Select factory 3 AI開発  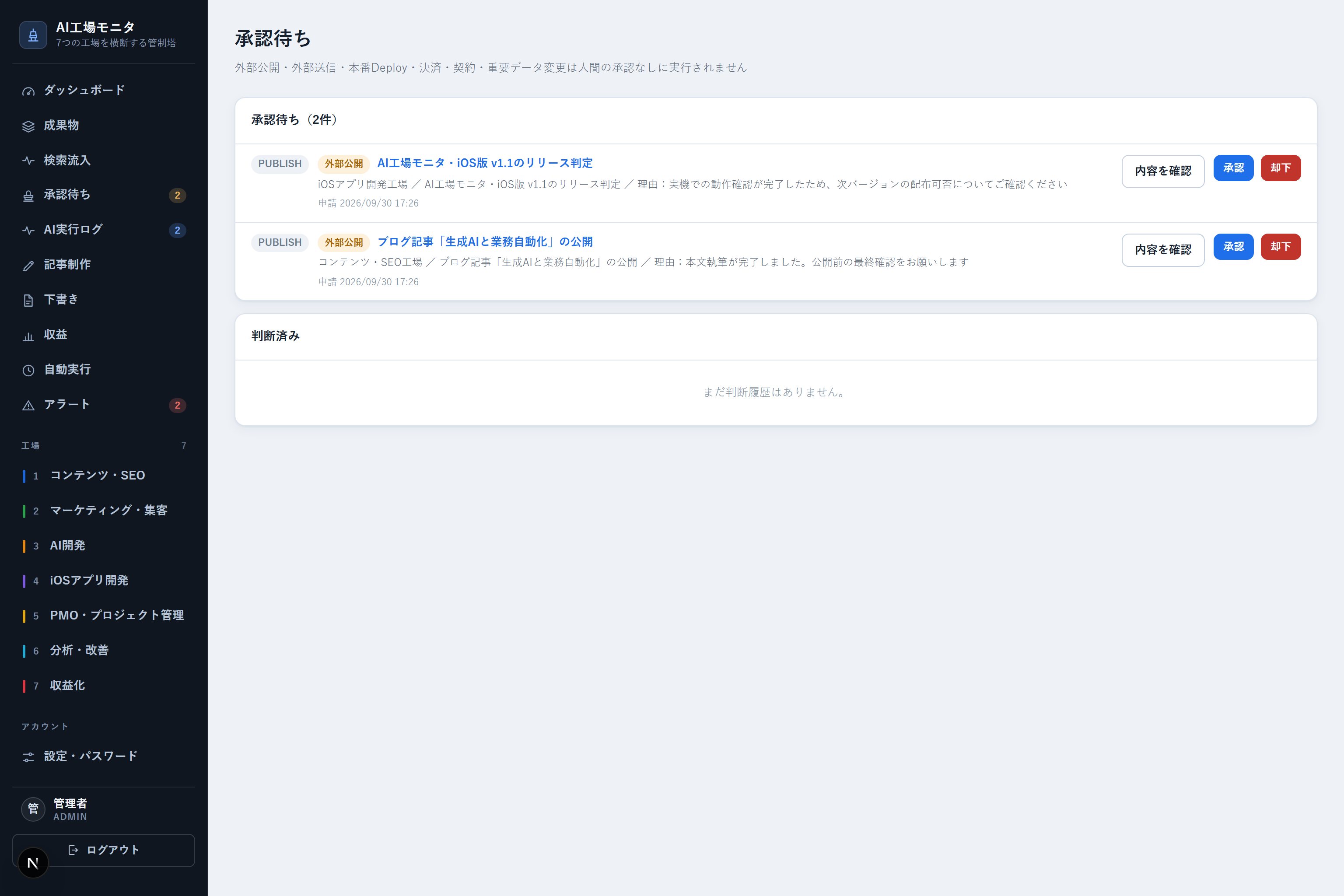pos(103,546)
